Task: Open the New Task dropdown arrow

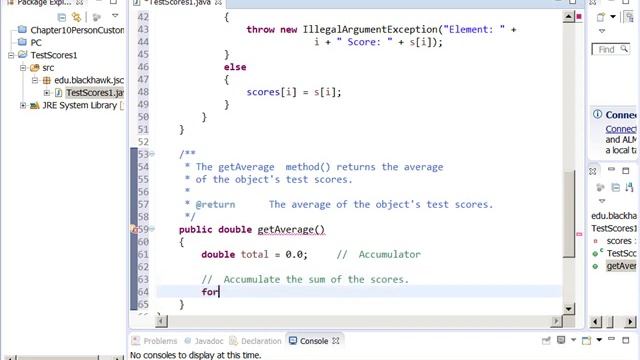Action: click(613, 17)
